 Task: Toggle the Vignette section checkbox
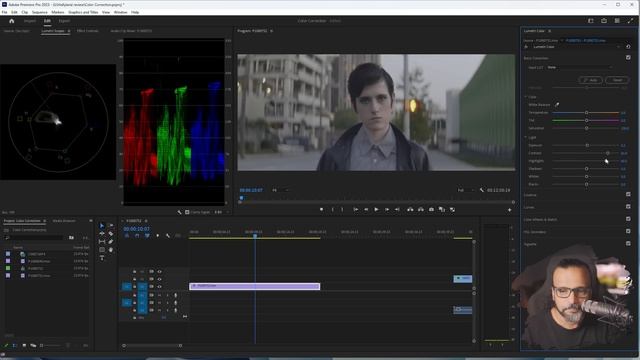pyautogui.click(x=628, y=243)
